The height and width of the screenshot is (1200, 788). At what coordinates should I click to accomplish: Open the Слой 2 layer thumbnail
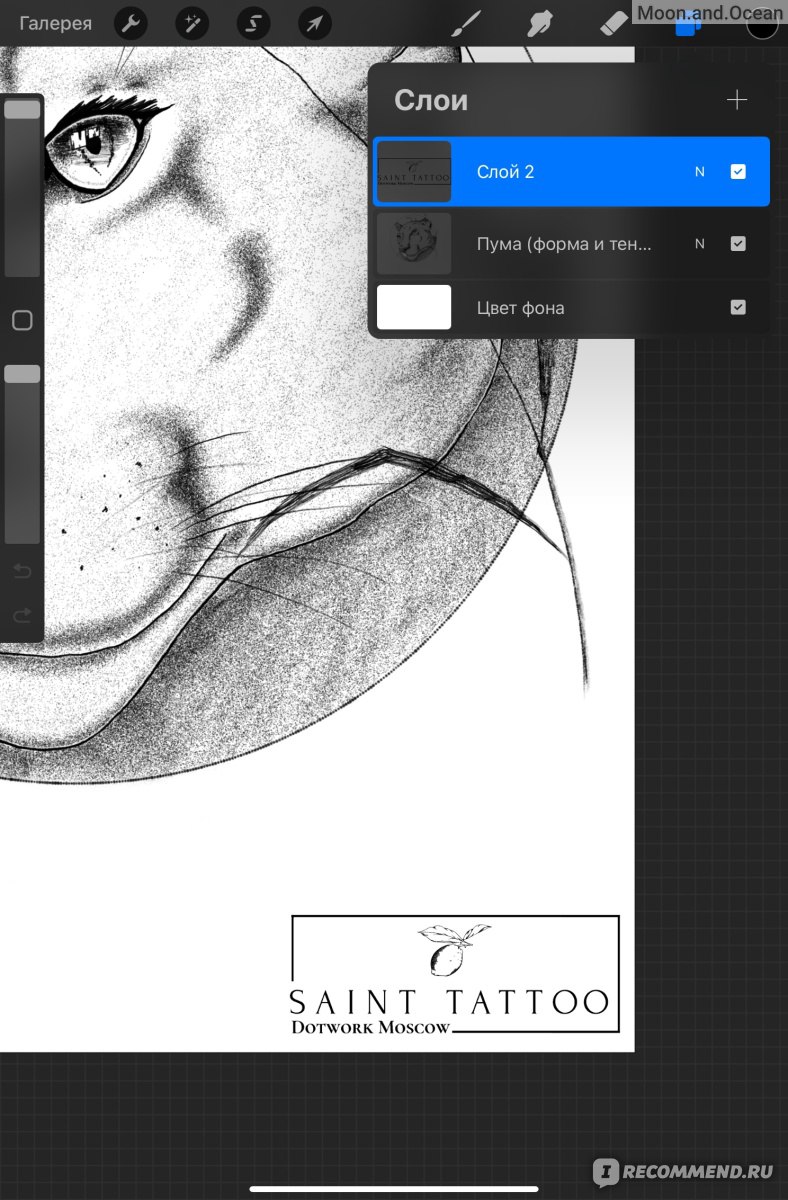pyautogui.click(x=414, y=172)
